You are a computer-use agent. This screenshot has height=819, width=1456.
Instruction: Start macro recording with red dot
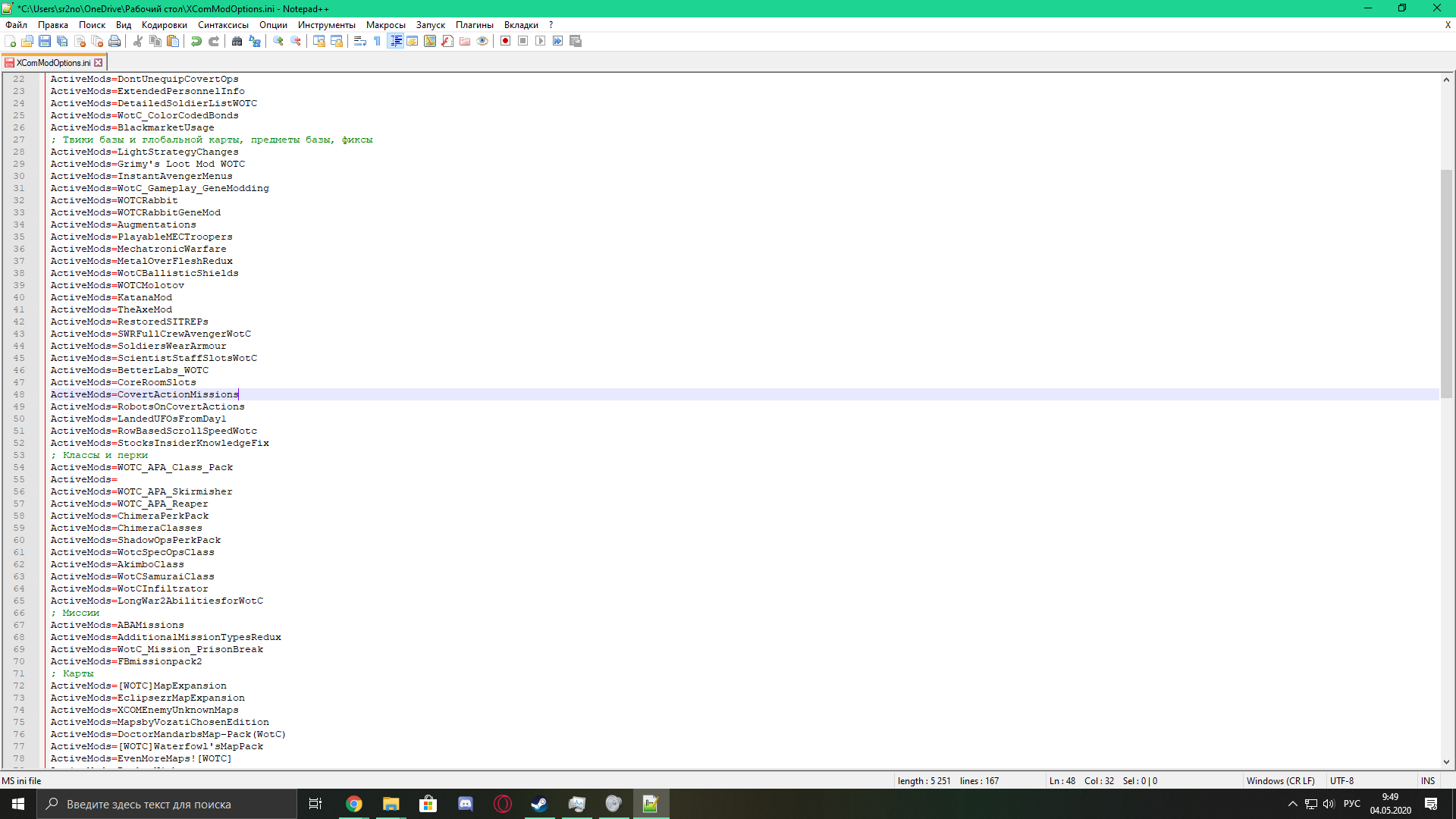[x=506, y=41]
